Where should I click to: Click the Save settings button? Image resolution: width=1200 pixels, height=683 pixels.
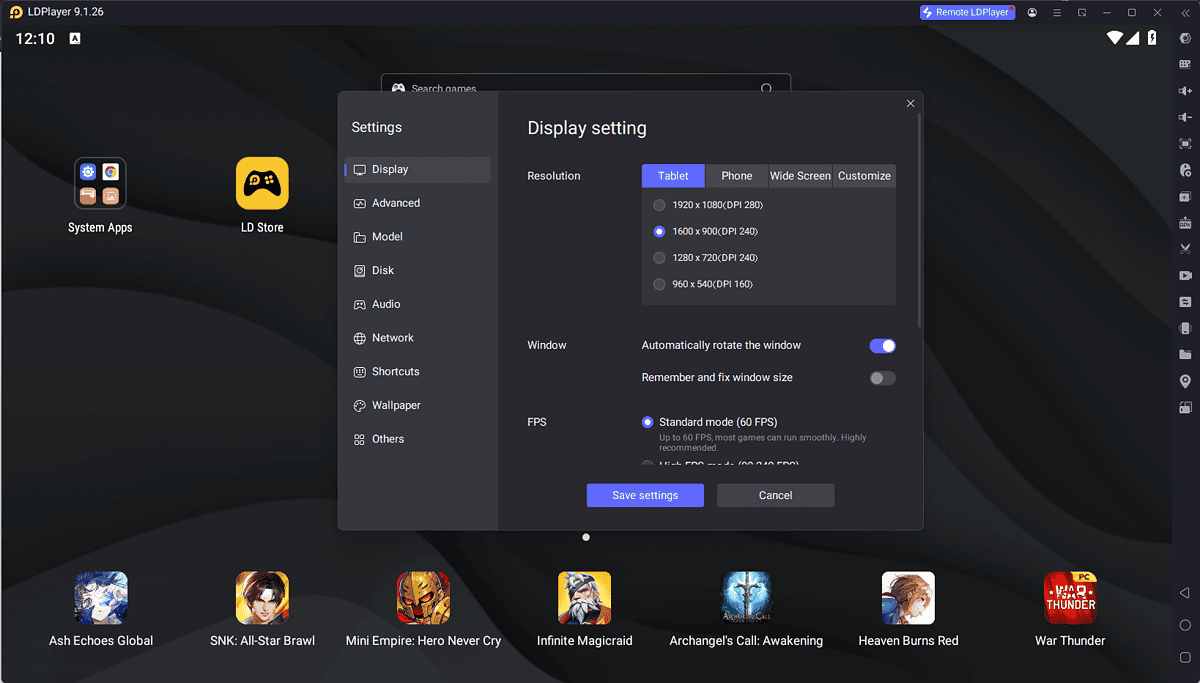click(x=645, y=495)
